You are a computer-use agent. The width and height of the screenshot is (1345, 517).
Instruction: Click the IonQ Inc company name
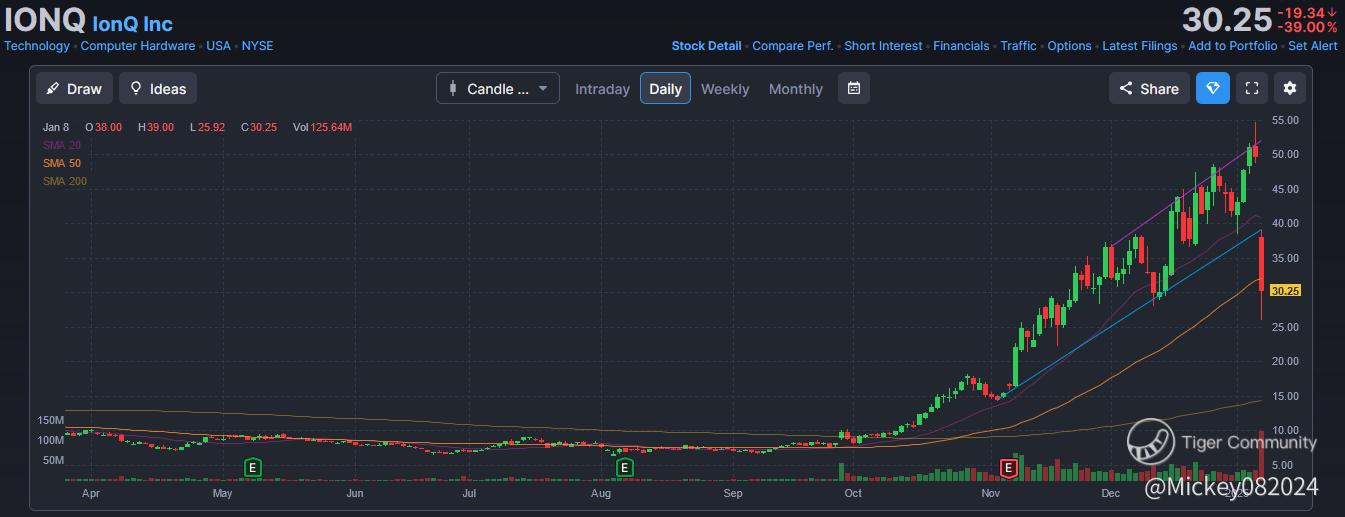coord(132,24)
